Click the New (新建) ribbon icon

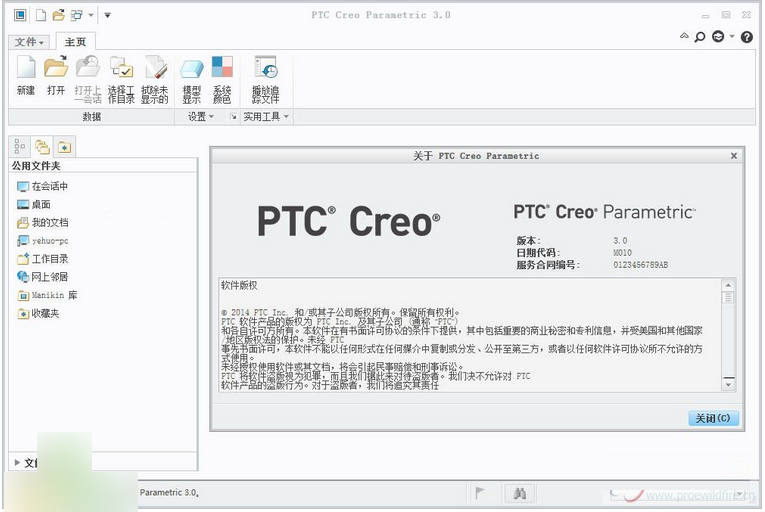(26, 67)
